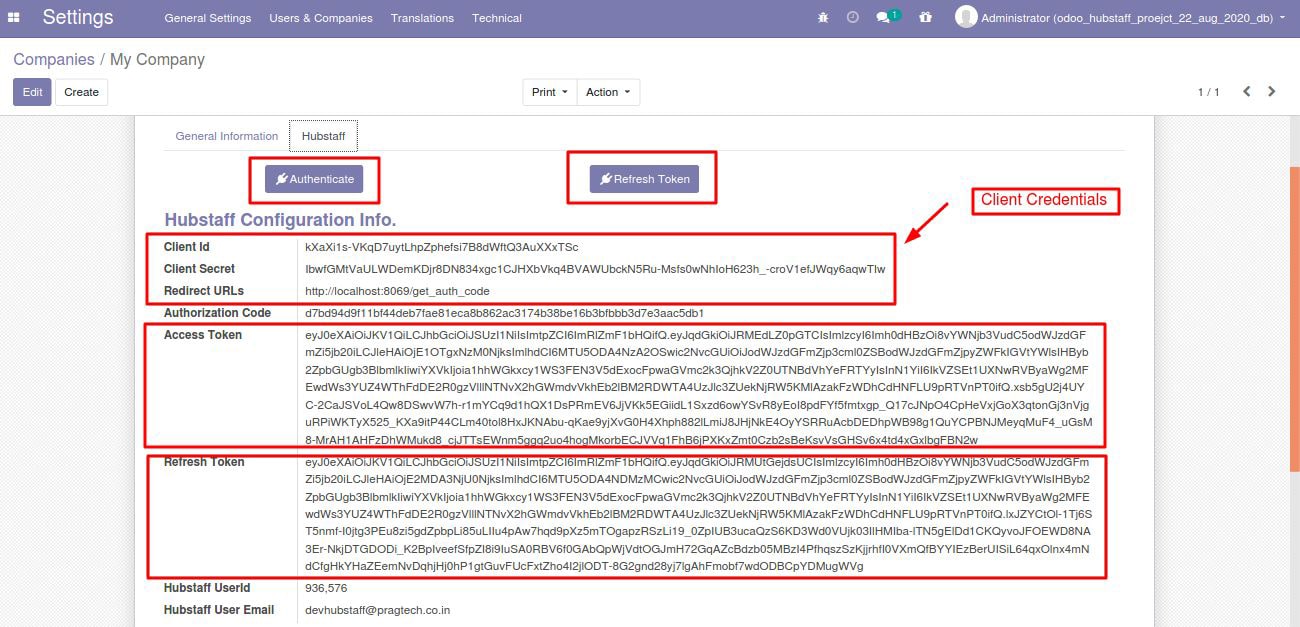Open the activities clock icon
The image size is (1300, 627).
[852, 17]
